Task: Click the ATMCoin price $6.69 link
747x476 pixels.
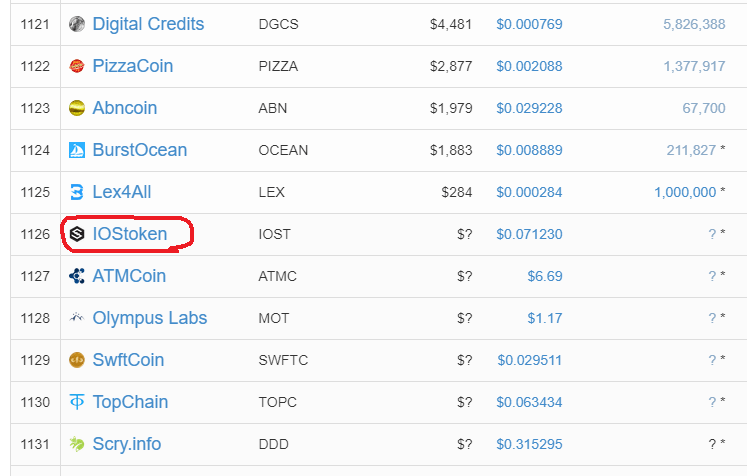Action: point(545,276)
